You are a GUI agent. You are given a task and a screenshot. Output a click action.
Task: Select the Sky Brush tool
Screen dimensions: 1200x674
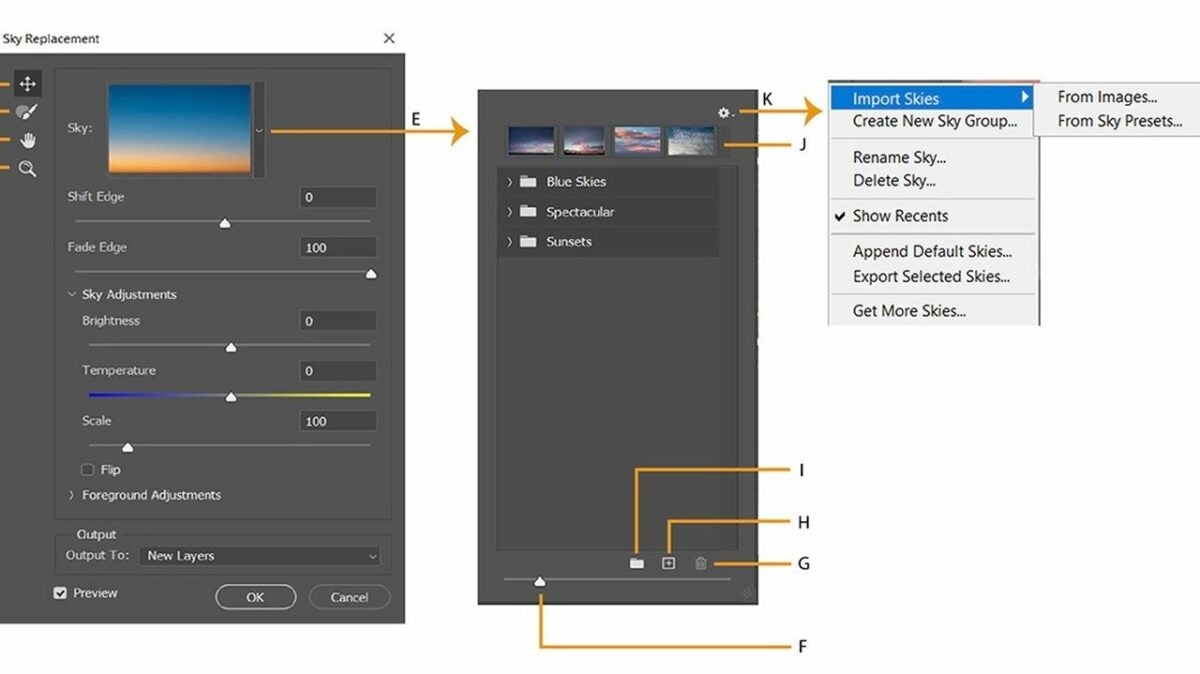pos(27,112)
